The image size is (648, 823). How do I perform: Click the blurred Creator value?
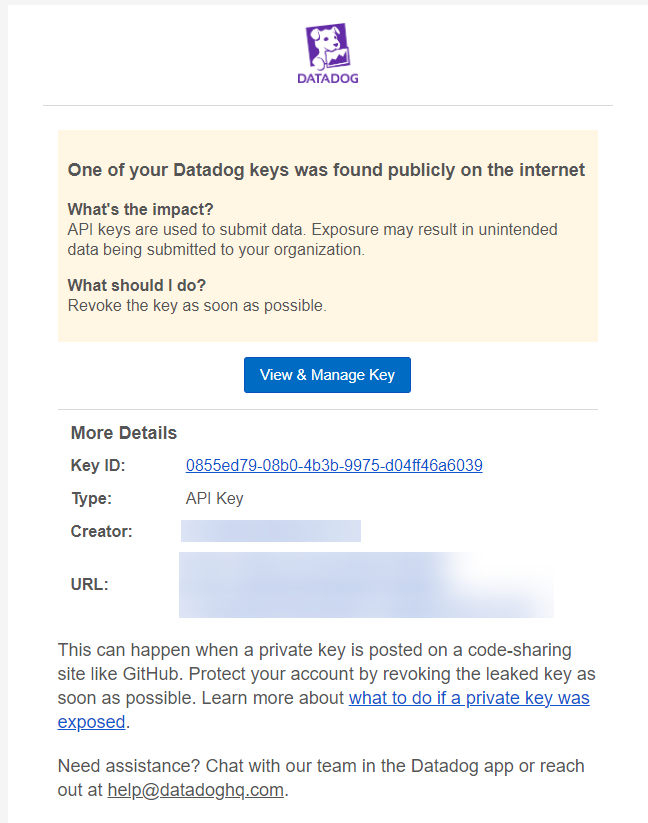pos(271,531)
